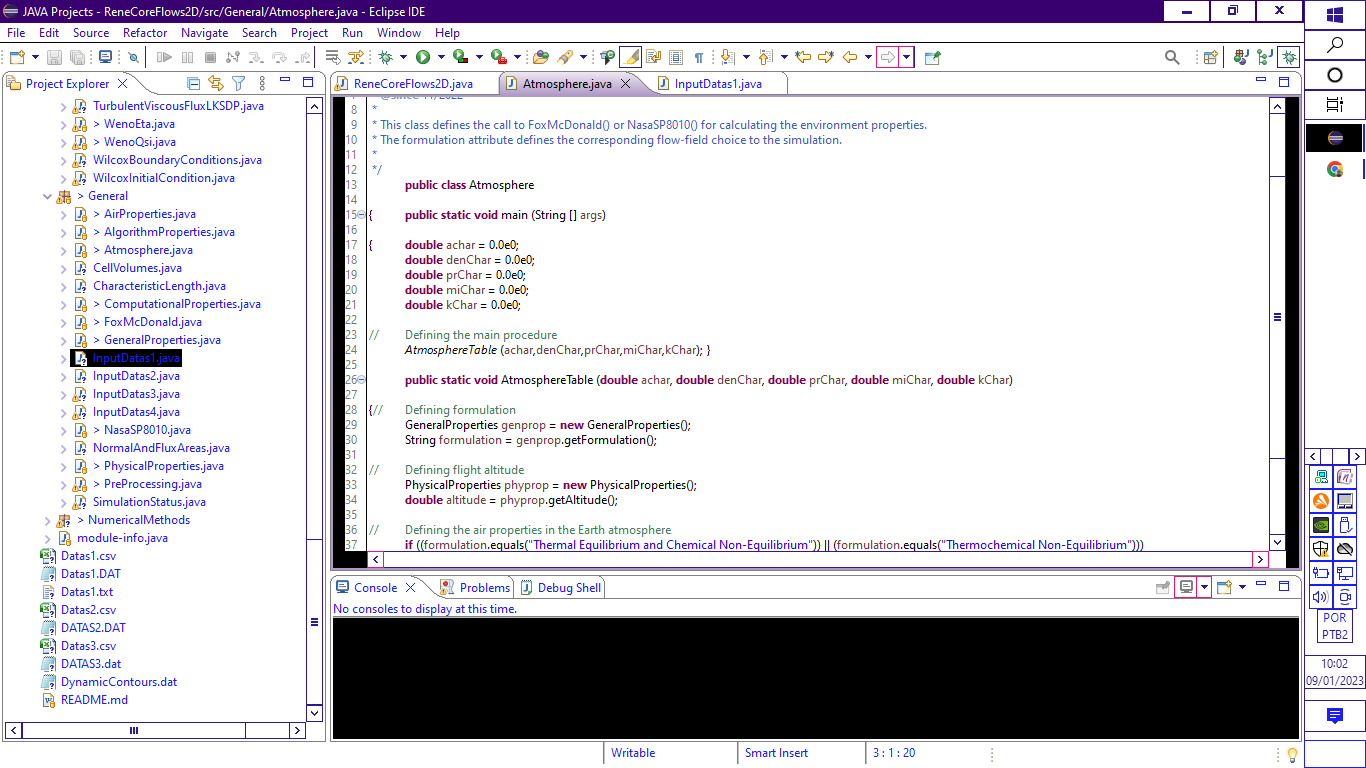This screenshot has height=768, width=1366.
Task: Open the Window menu
Action: (x=398, y=32)
